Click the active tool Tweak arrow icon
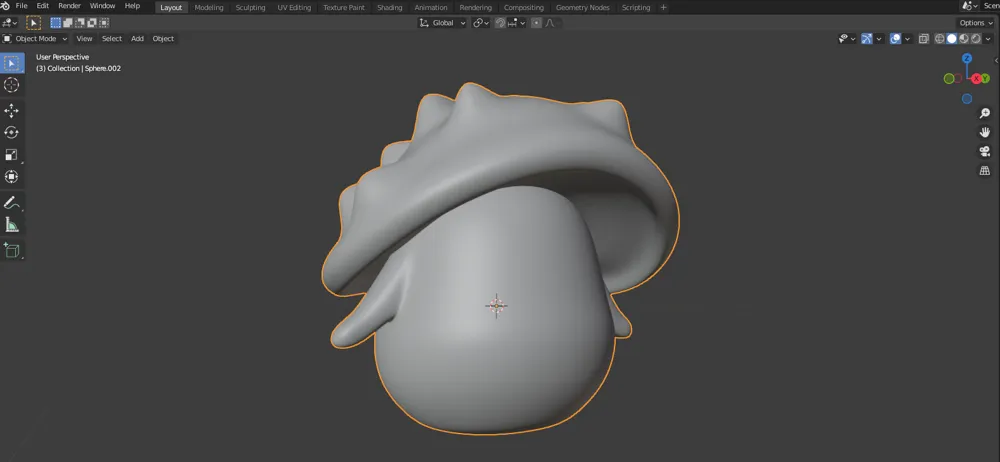This screenshot has width=1000, height=462. click(x=34, y=23)
